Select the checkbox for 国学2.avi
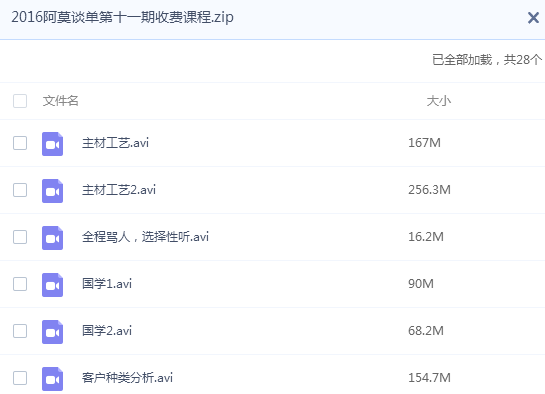 pos(20,331)
